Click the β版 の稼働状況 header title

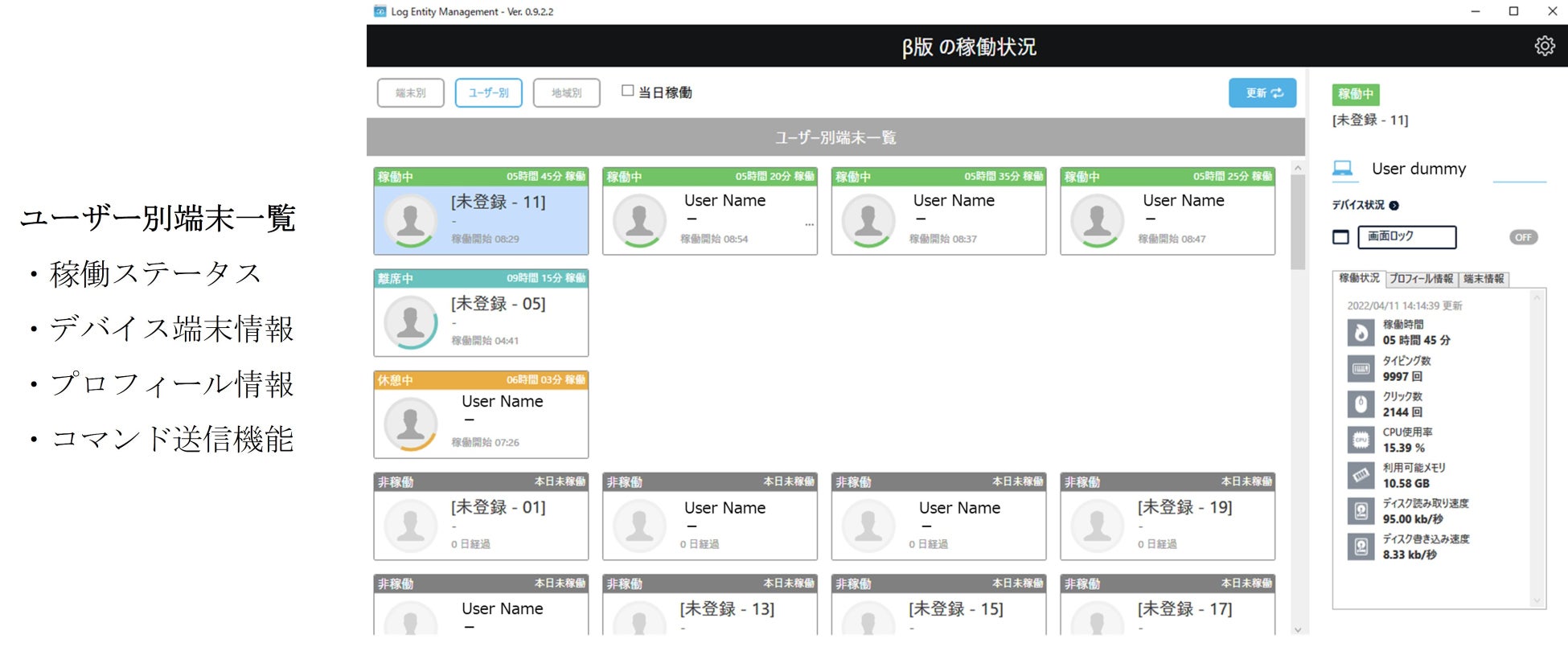[969, 47]
